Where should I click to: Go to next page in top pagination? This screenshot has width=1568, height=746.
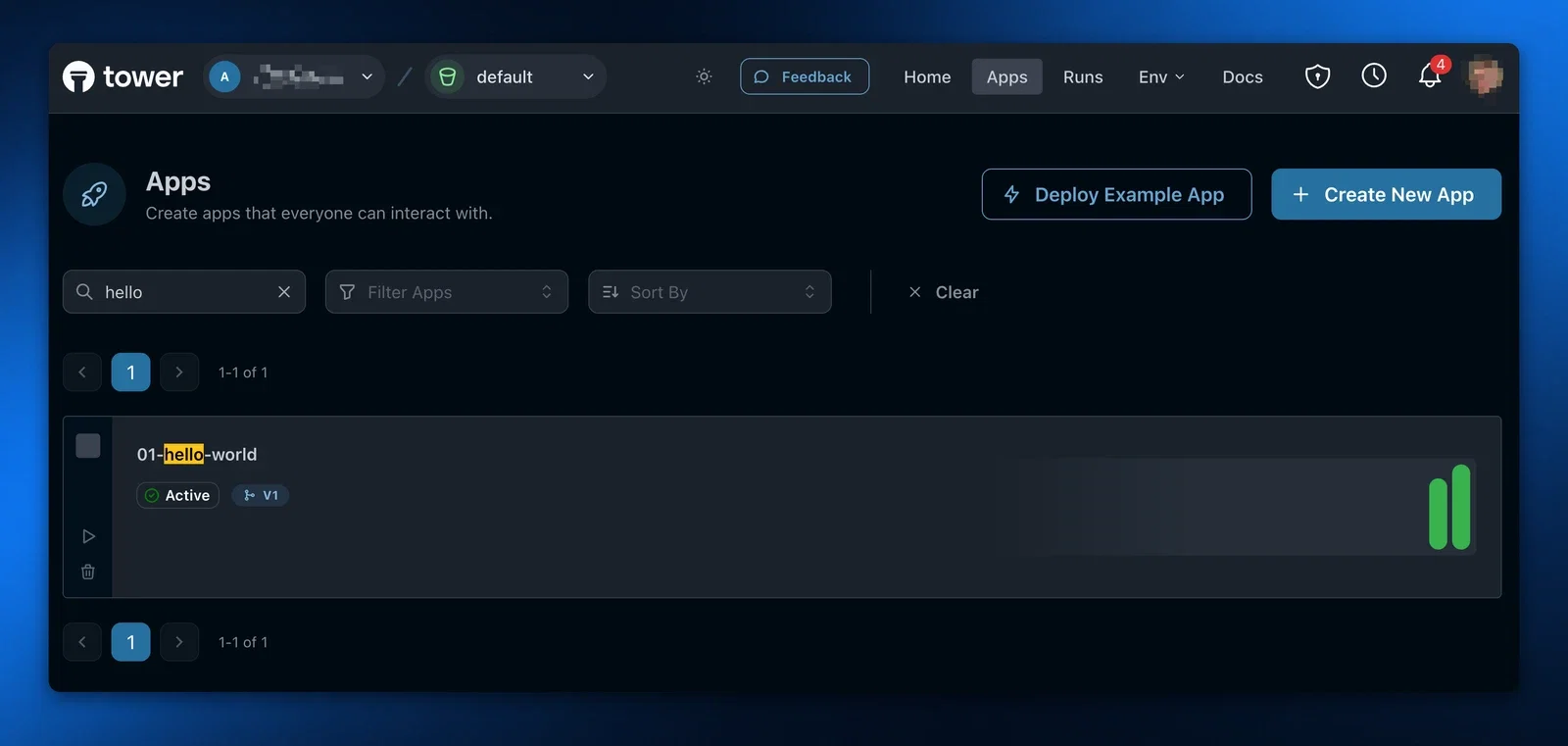(x=179, y=373)
